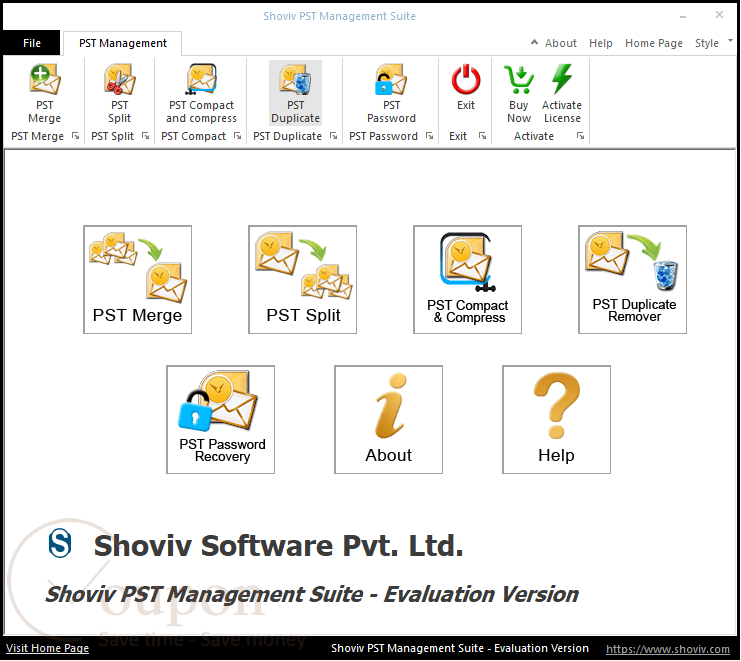Expand the PST Merge group launcher
Image resolution: width=741 pixels, height=661 pixels.
point(76,136)
